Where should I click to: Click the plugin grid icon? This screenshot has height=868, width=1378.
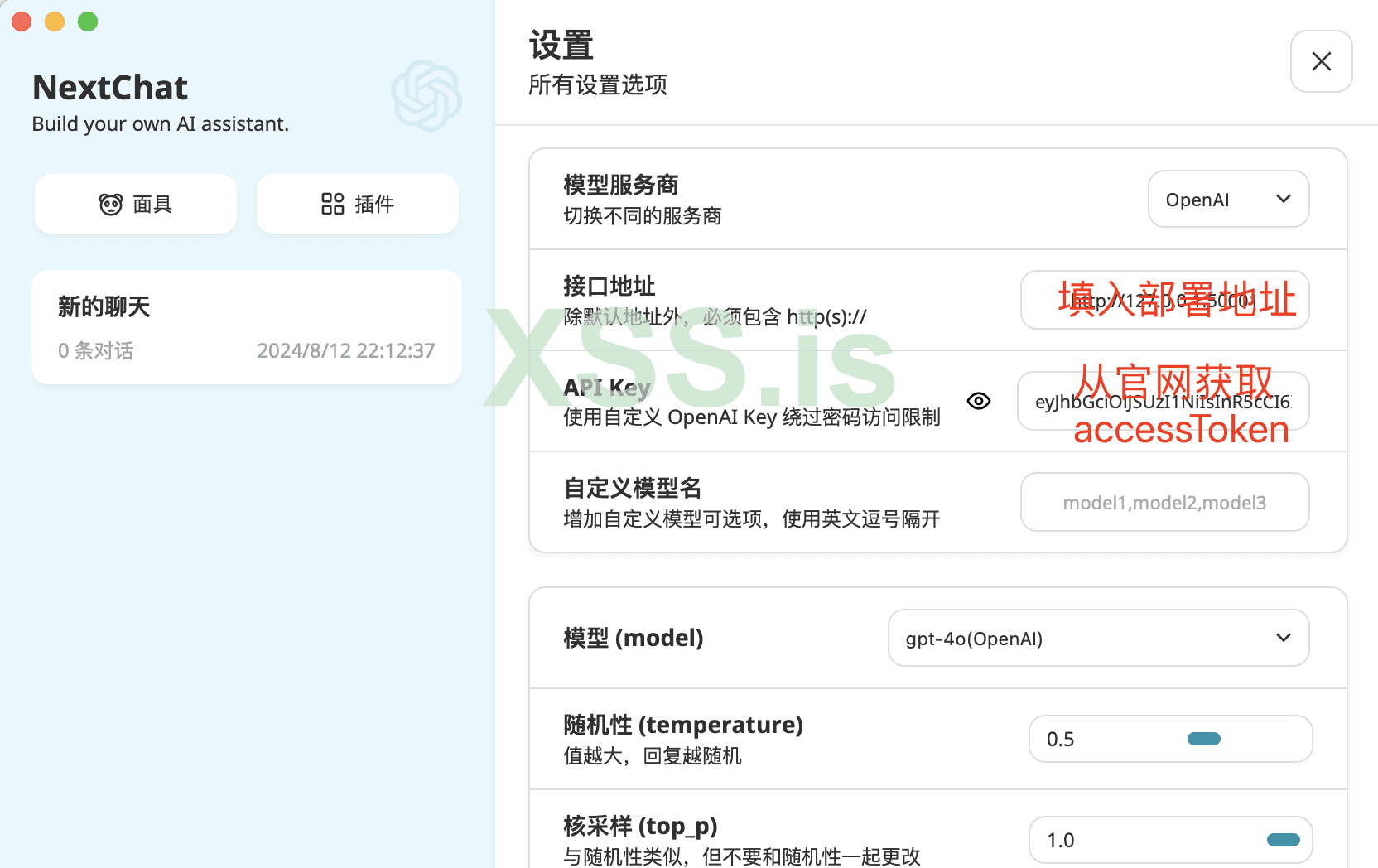pos(333,204)
